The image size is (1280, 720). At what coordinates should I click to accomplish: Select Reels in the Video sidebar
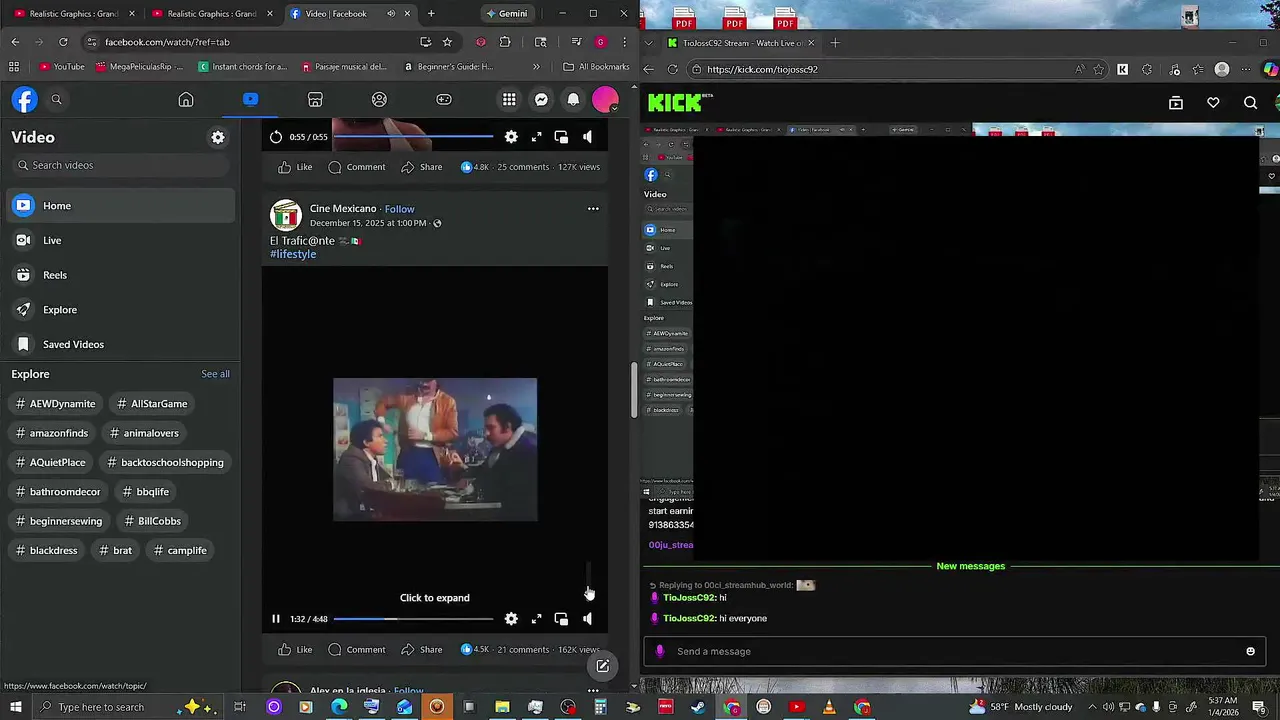[120, 275]
